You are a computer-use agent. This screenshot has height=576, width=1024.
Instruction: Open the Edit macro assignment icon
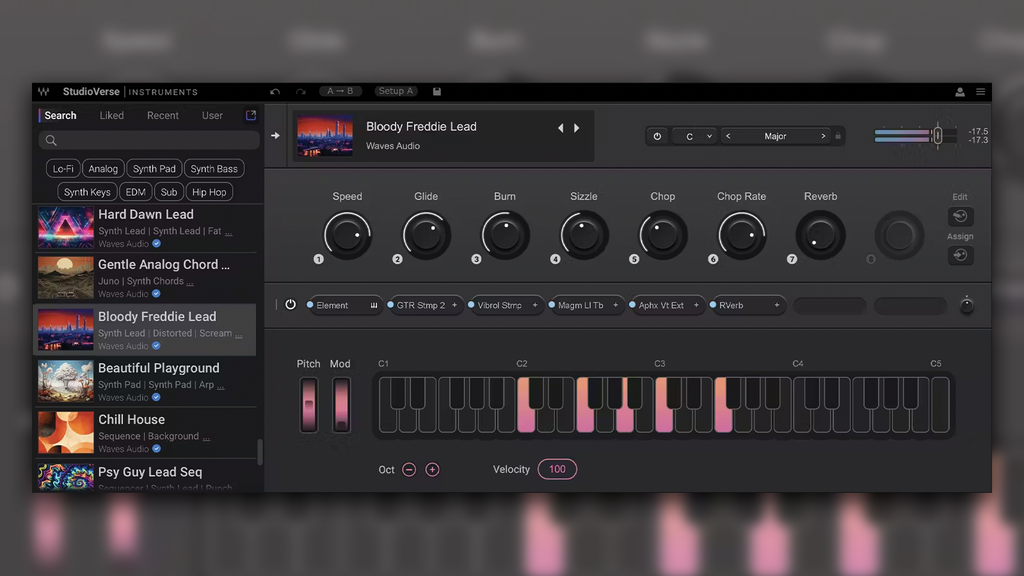(960, 216)
